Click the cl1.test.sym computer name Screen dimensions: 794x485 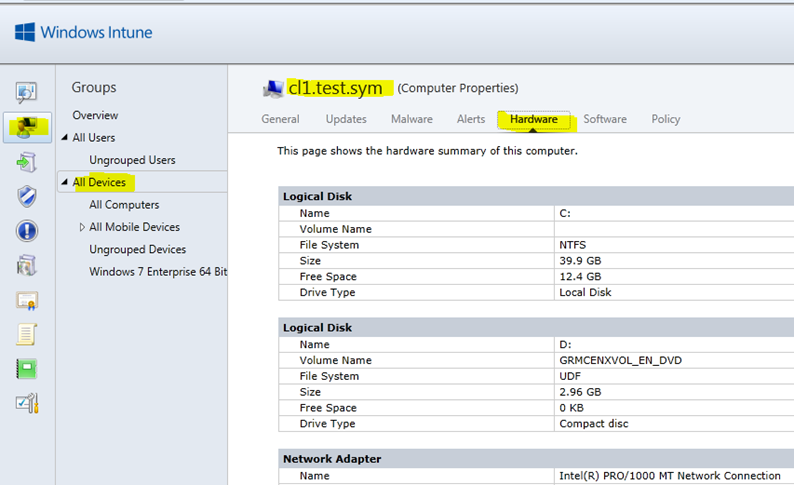(335, 88)
